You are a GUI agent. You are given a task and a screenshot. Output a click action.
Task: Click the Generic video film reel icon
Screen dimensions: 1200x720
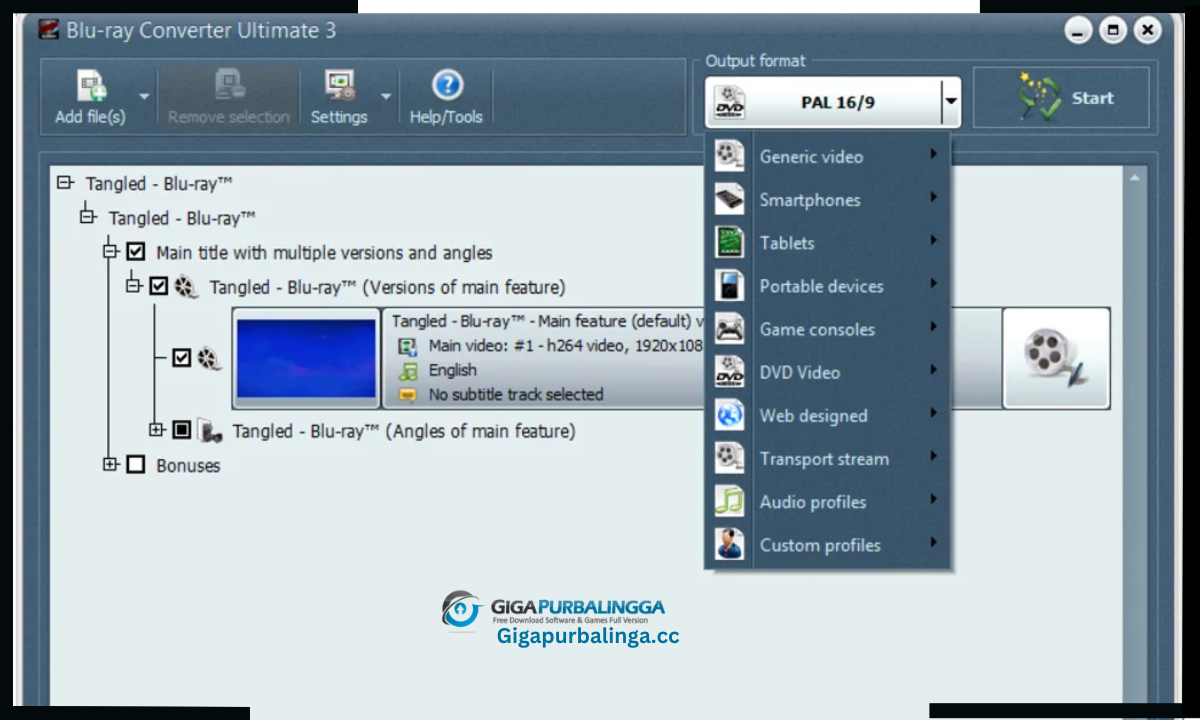(x=730, y=156)
